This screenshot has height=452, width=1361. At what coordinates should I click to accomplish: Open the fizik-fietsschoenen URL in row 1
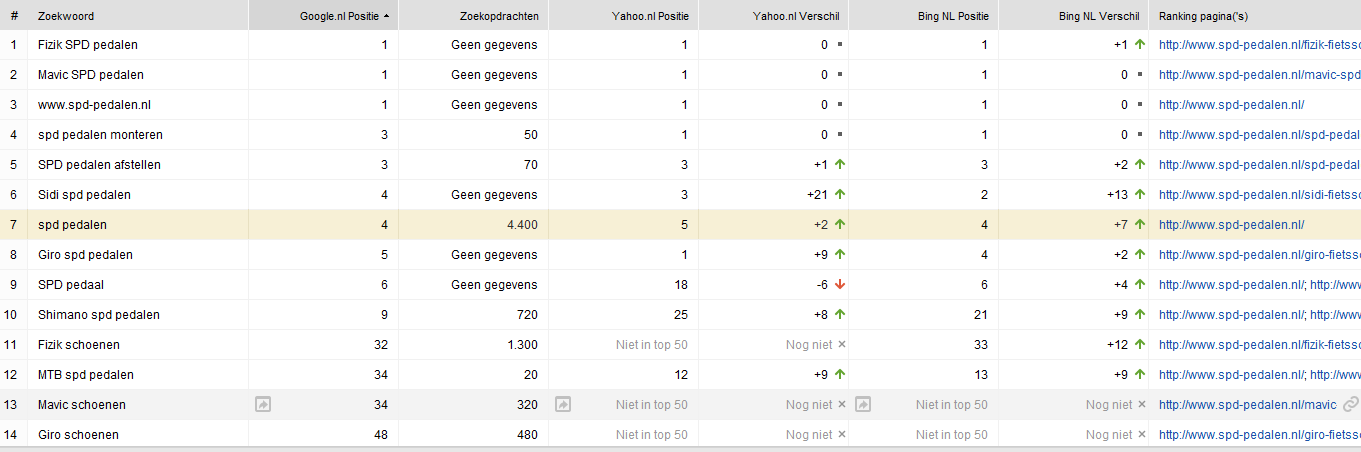click(1259, 45)
